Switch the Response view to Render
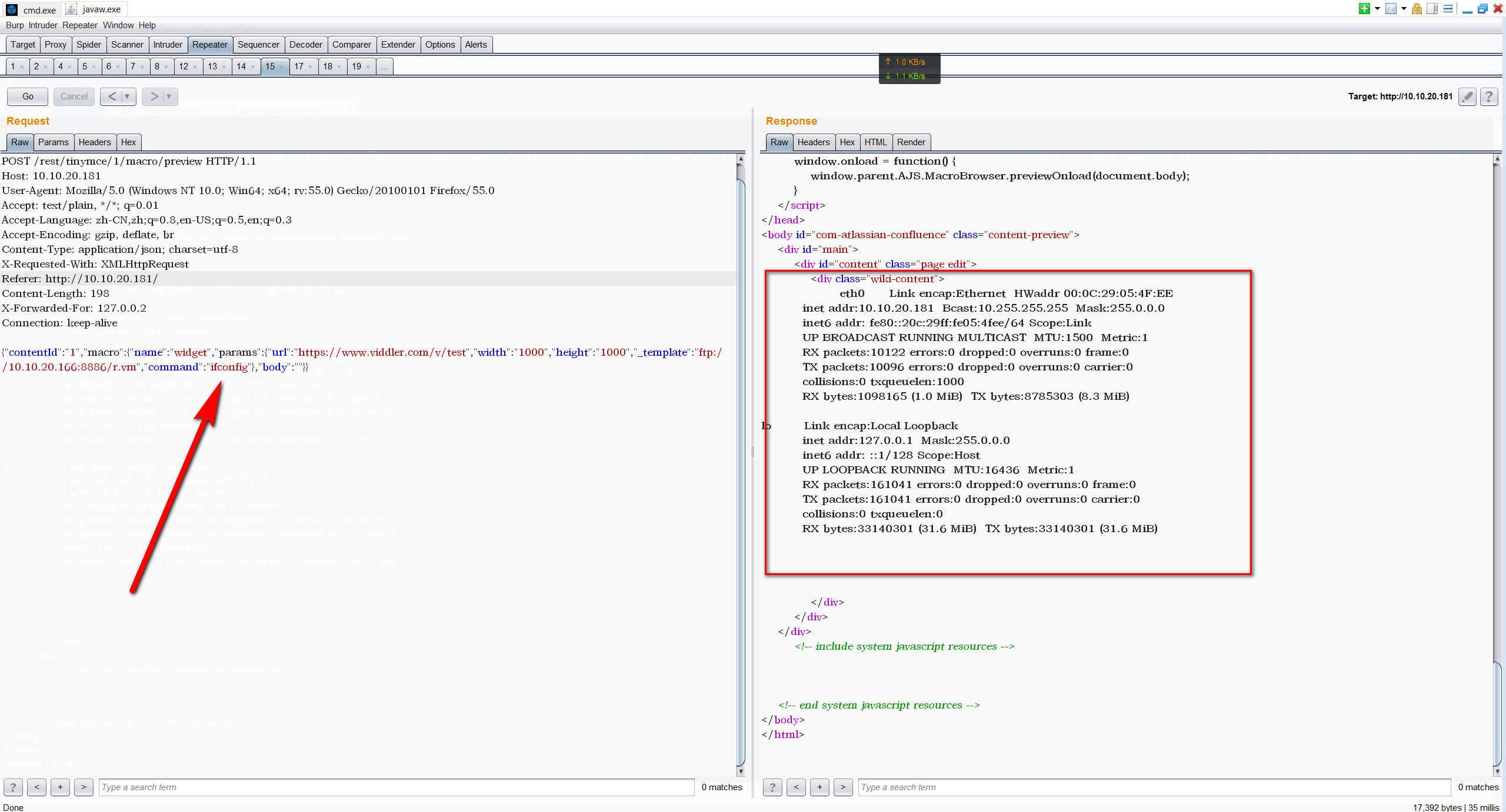1506x812 pixels. click(x=911, y=142)
